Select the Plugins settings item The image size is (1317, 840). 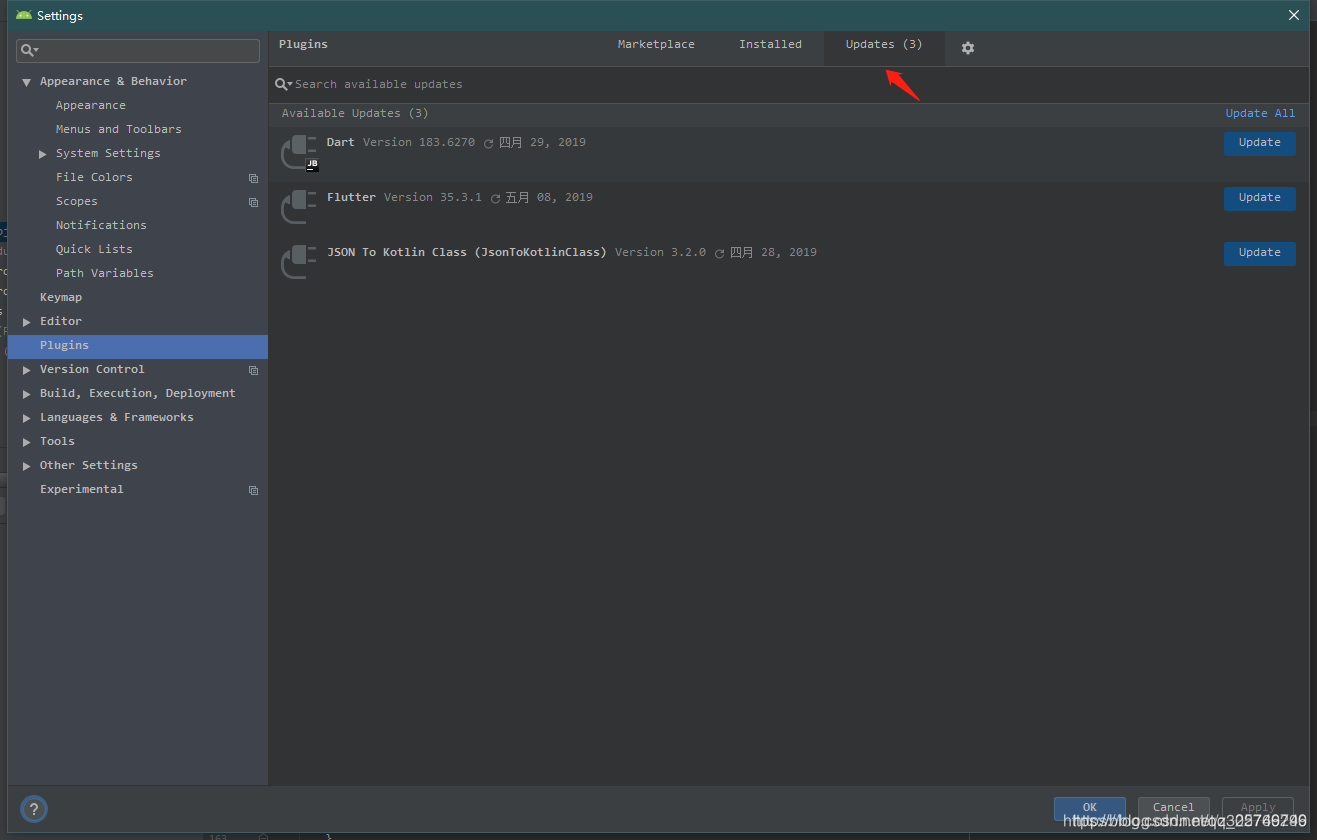pos(138,346)
